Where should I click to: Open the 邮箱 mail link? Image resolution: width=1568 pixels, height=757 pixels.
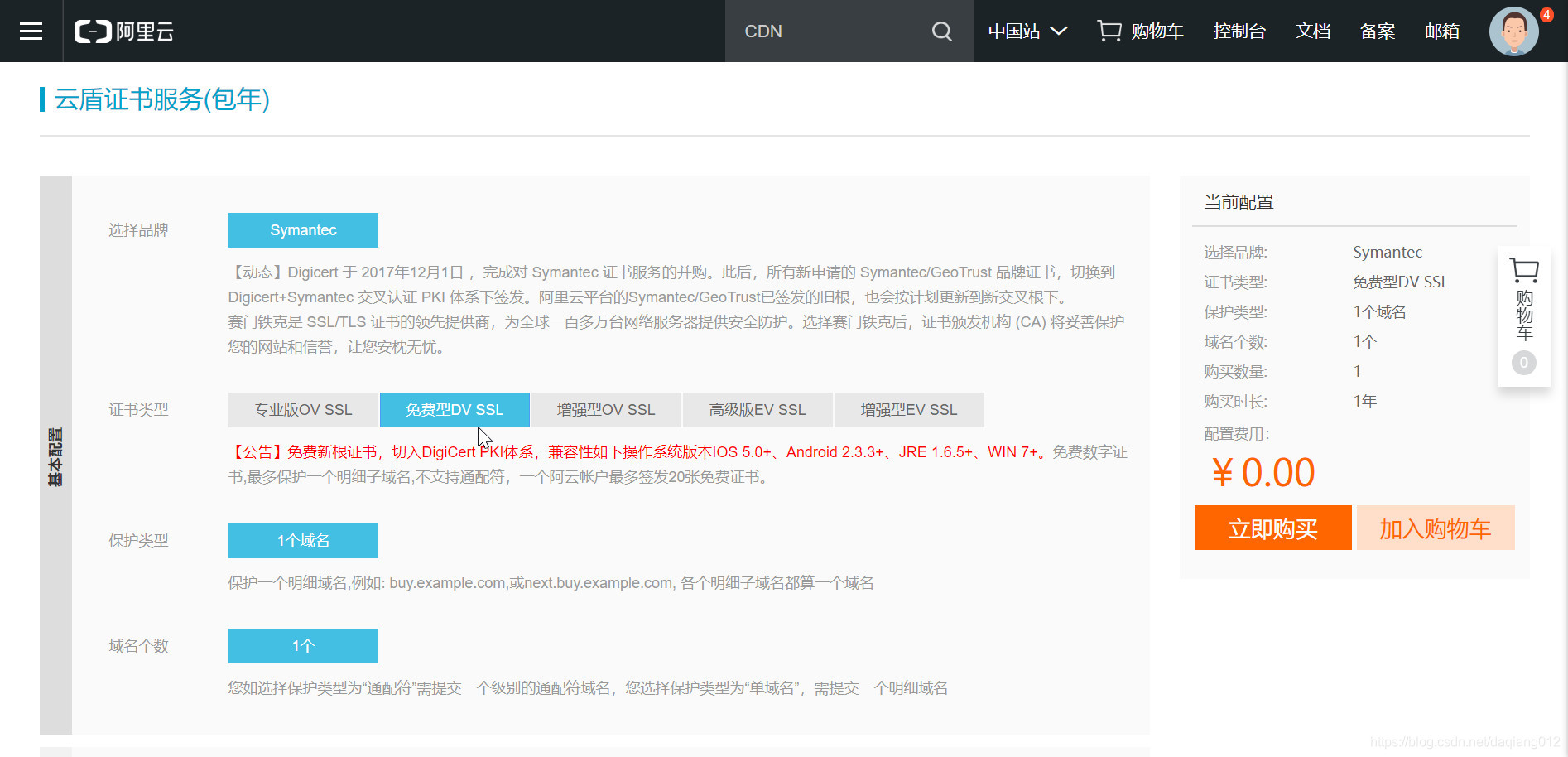click(1442, 31)
